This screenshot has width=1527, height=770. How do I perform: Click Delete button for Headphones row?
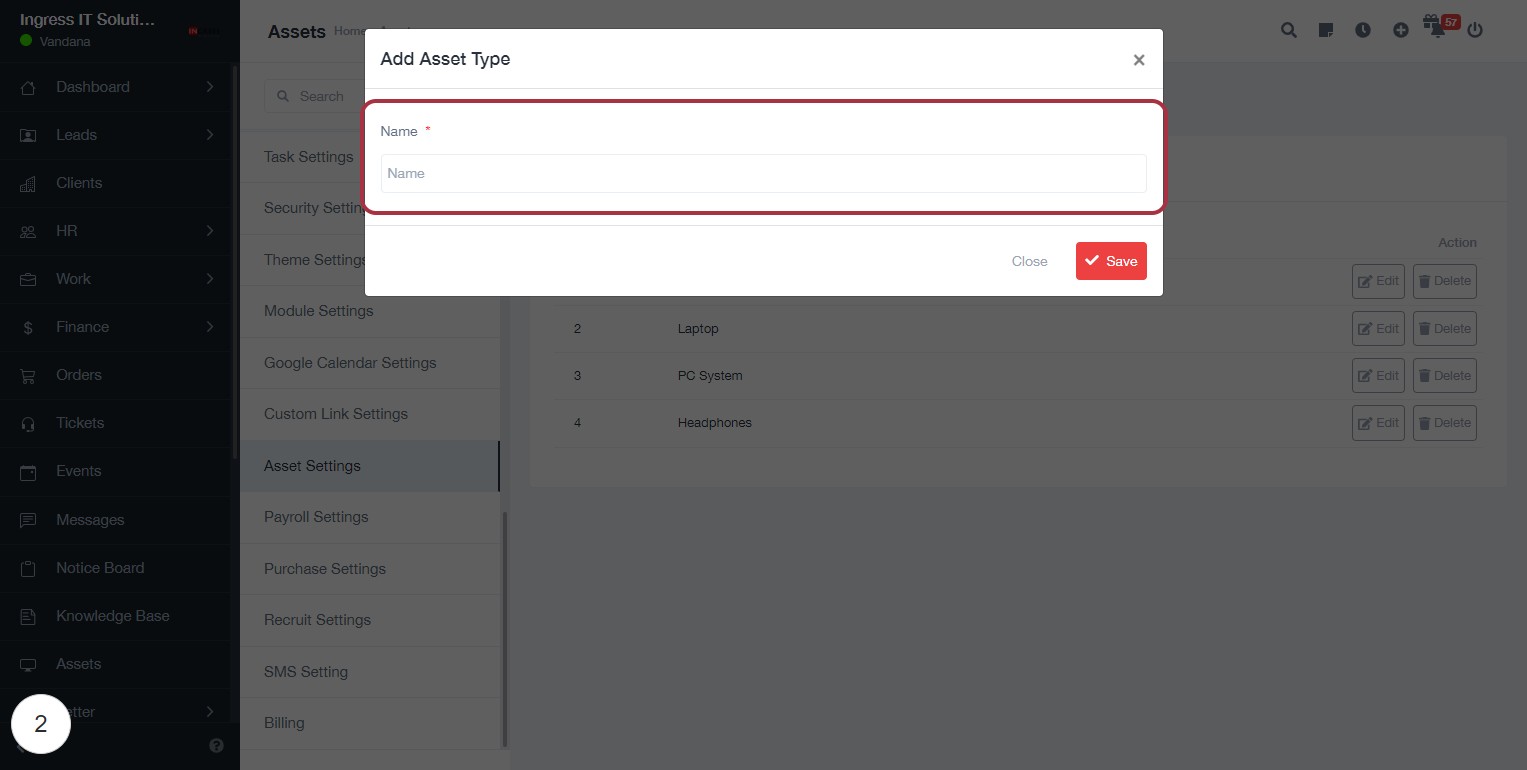click(1444, 423)
